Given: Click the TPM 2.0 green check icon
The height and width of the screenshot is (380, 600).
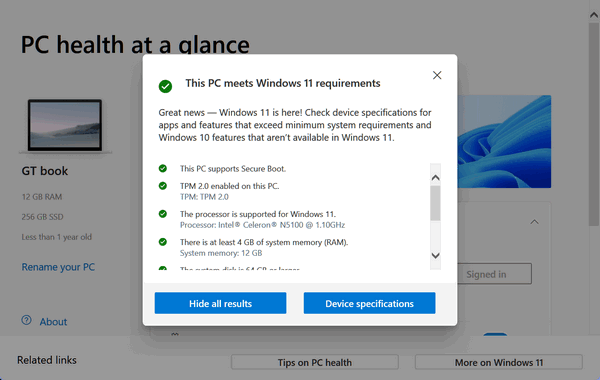Looking at the screenshot, I should [x=163, y=186].
